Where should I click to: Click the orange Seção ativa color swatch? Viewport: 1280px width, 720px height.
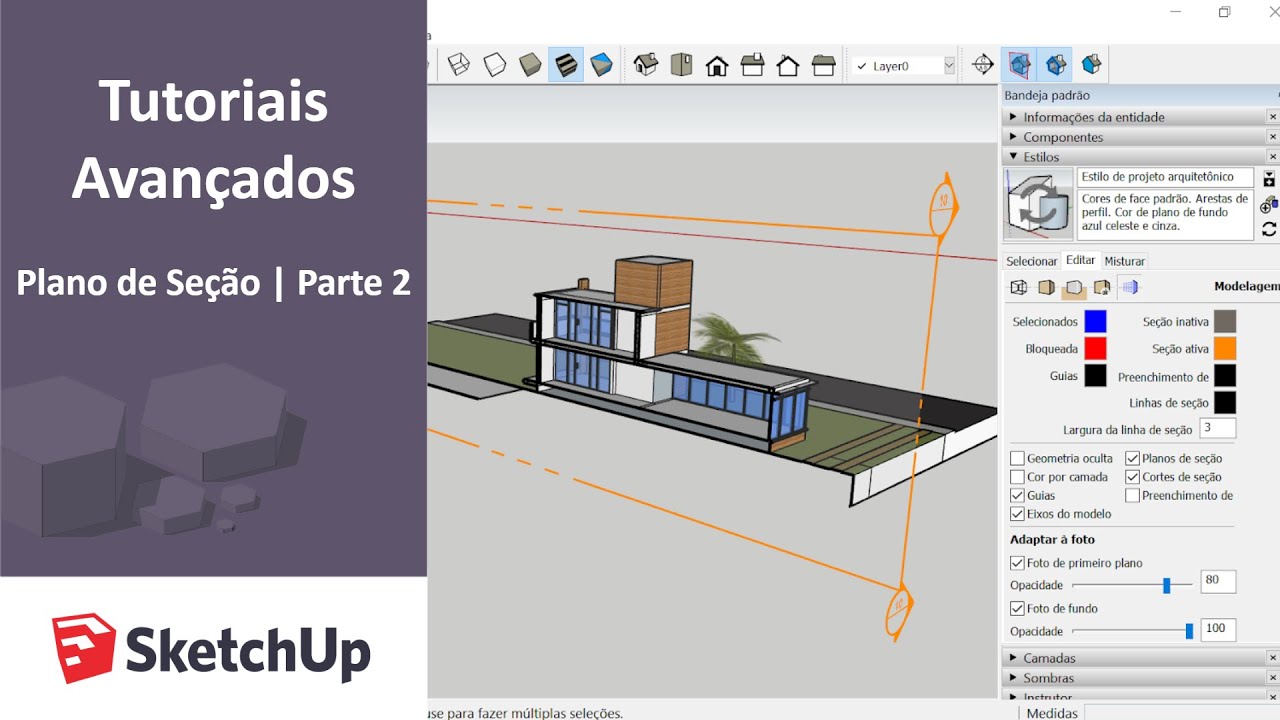(1225, 348)
